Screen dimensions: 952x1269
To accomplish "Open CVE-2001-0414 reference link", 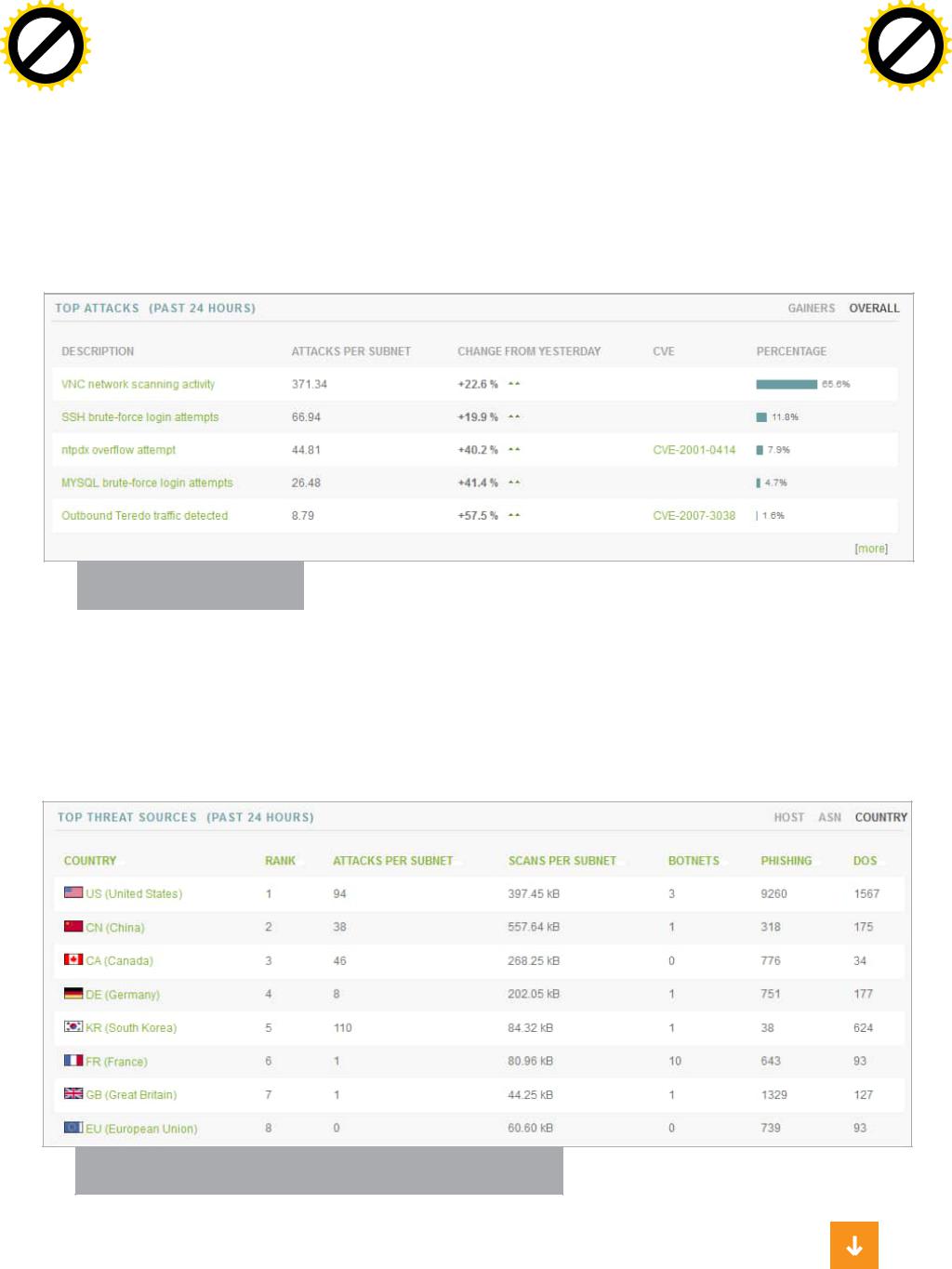I will pyautogui.click(x=694, y=450).
